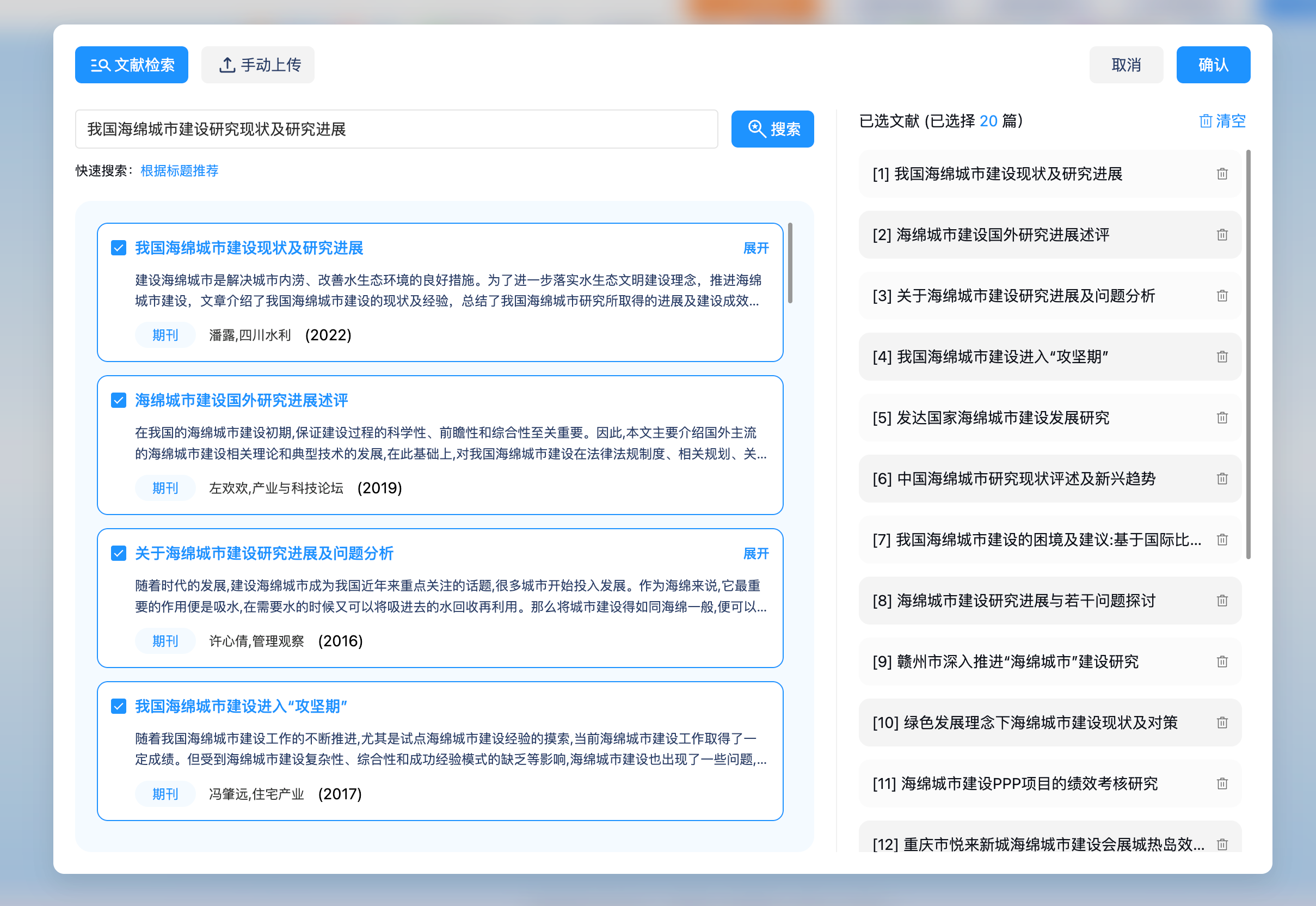Image resolution: width=1316 pixels, height=906 pixels.
Task: Delete reference [10] 绿色发展理念 entry
Action: 1222,723
